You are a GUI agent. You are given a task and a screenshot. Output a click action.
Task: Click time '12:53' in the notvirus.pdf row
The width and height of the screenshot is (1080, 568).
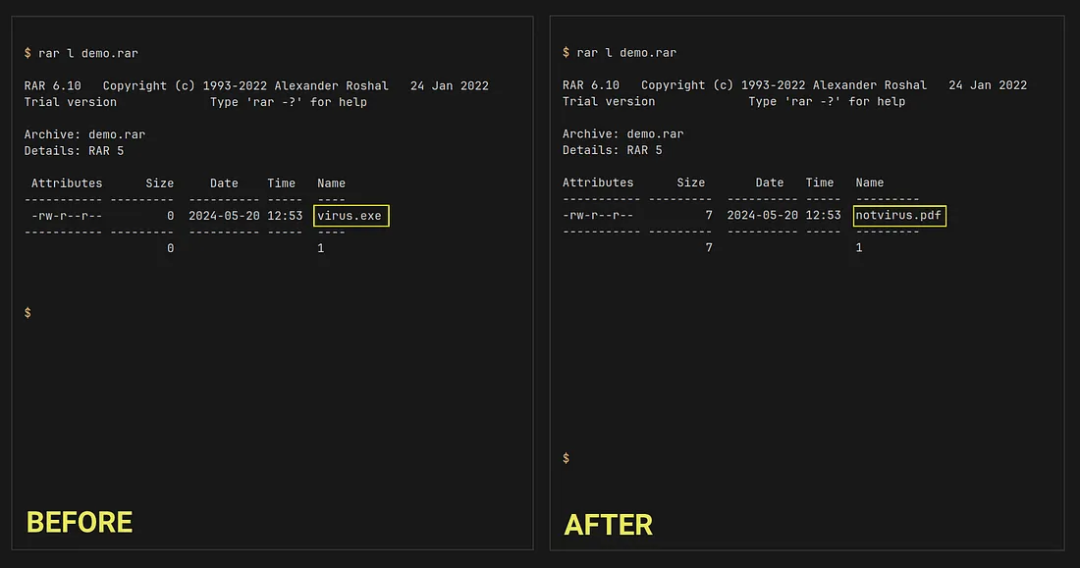pyautogui.click(x=823, y=215)
